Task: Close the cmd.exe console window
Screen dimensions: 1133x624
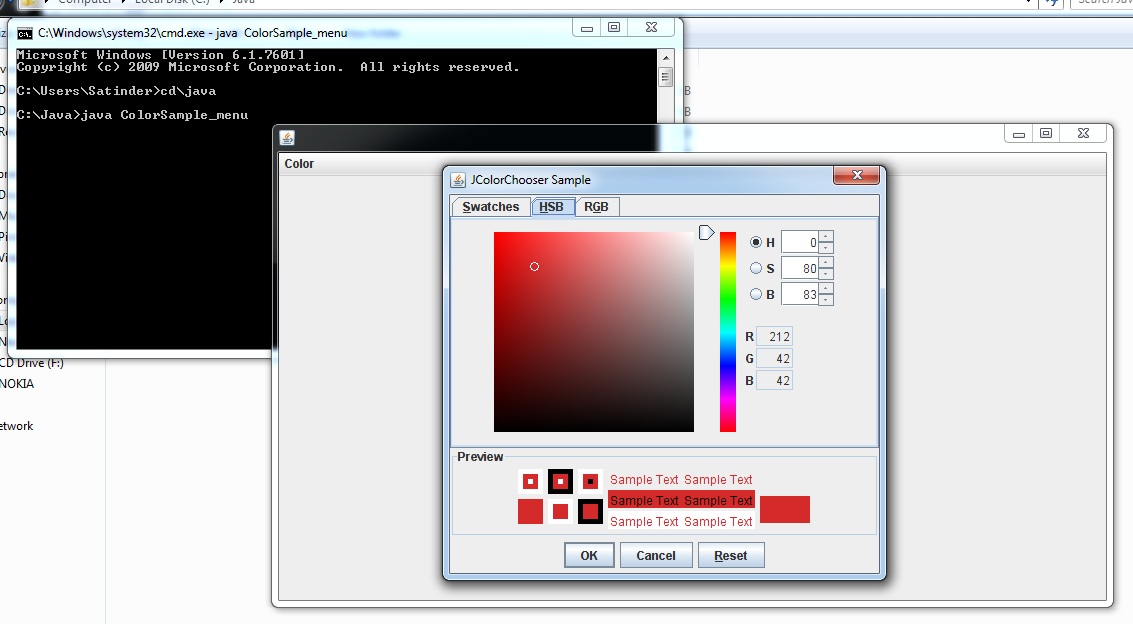Action: click(x=651, y=28)
